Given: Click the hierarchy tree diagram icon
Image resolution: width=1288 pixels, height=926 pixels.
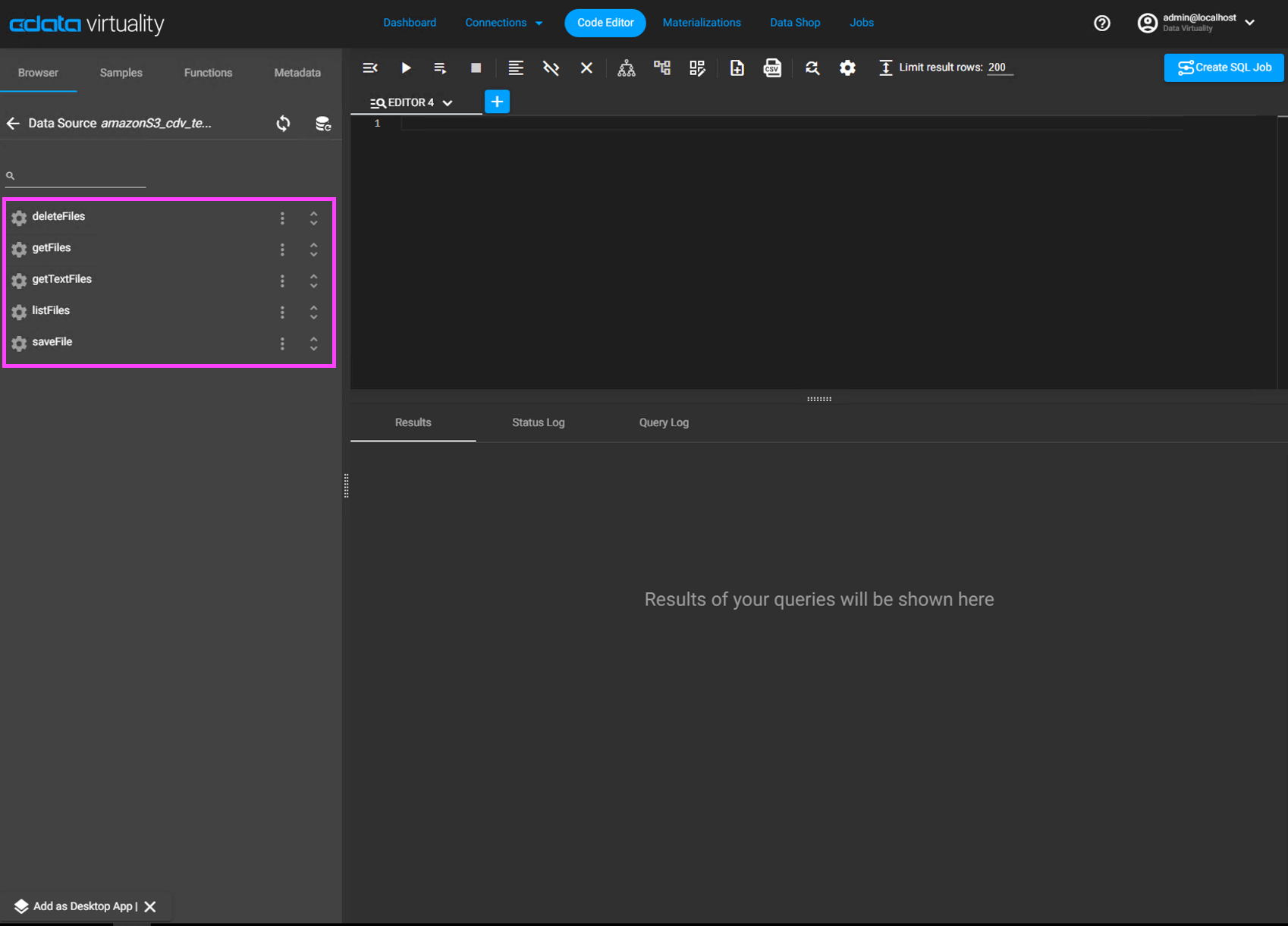Looking at the screenshot, I should [x=626, y=68].
